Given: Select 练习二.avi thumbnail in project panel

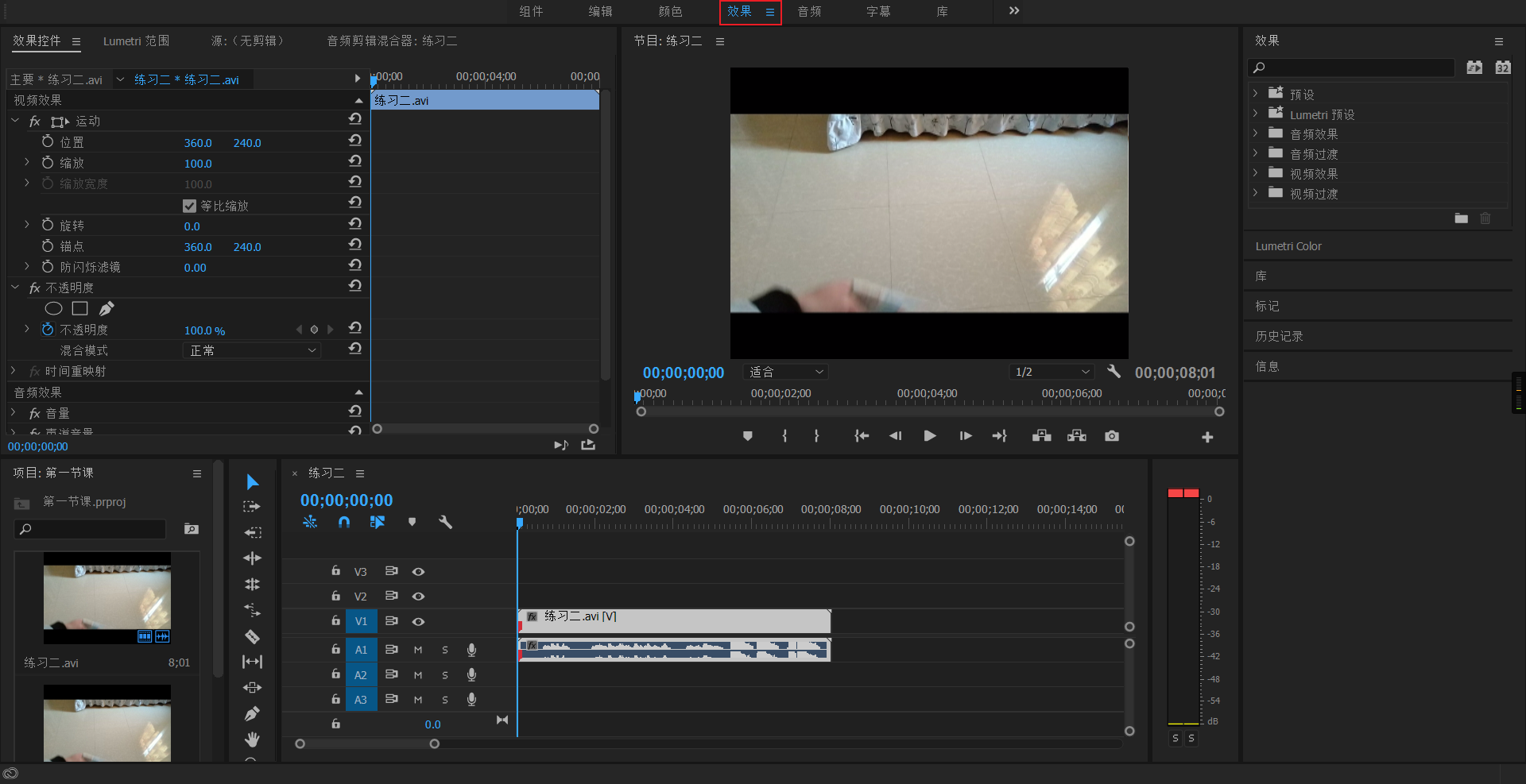Looking at the screenshot, I should pyautogui.click(x=107, y=597).
